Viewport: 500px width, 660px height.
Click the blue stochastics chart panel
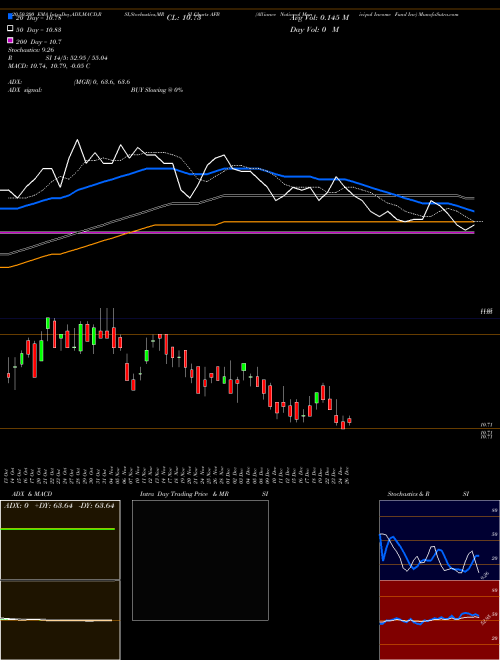[x=439, y=540]
